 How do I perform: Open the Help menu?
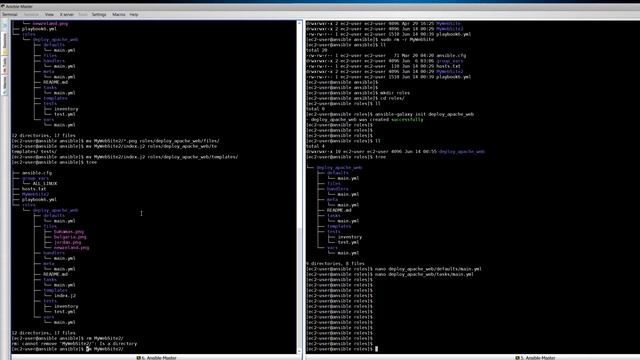[134, 14]
